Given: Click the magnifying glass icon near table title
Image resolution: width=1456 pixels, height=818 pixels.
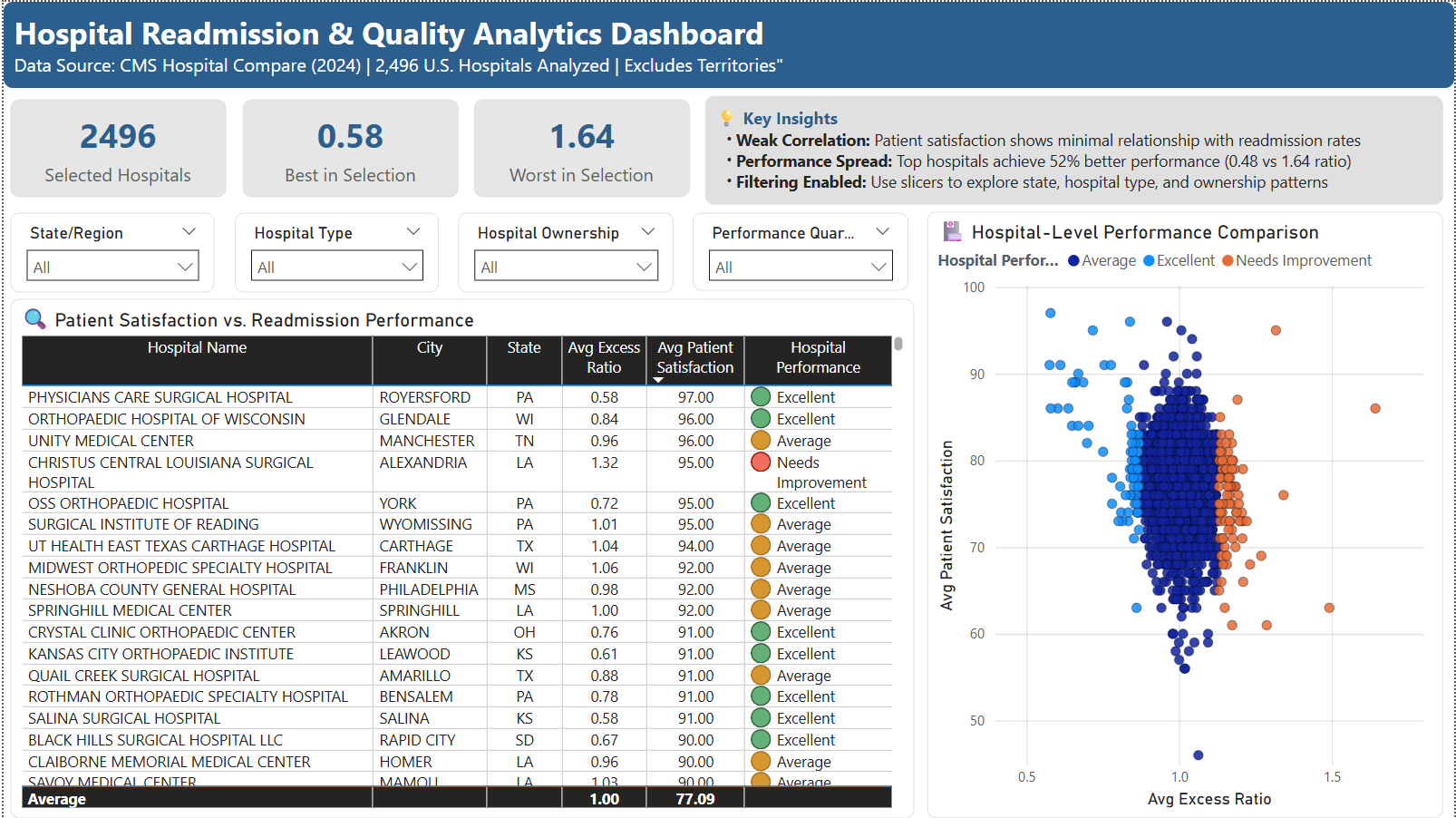Looking at the screenshot, I should (x=34, y=319).
